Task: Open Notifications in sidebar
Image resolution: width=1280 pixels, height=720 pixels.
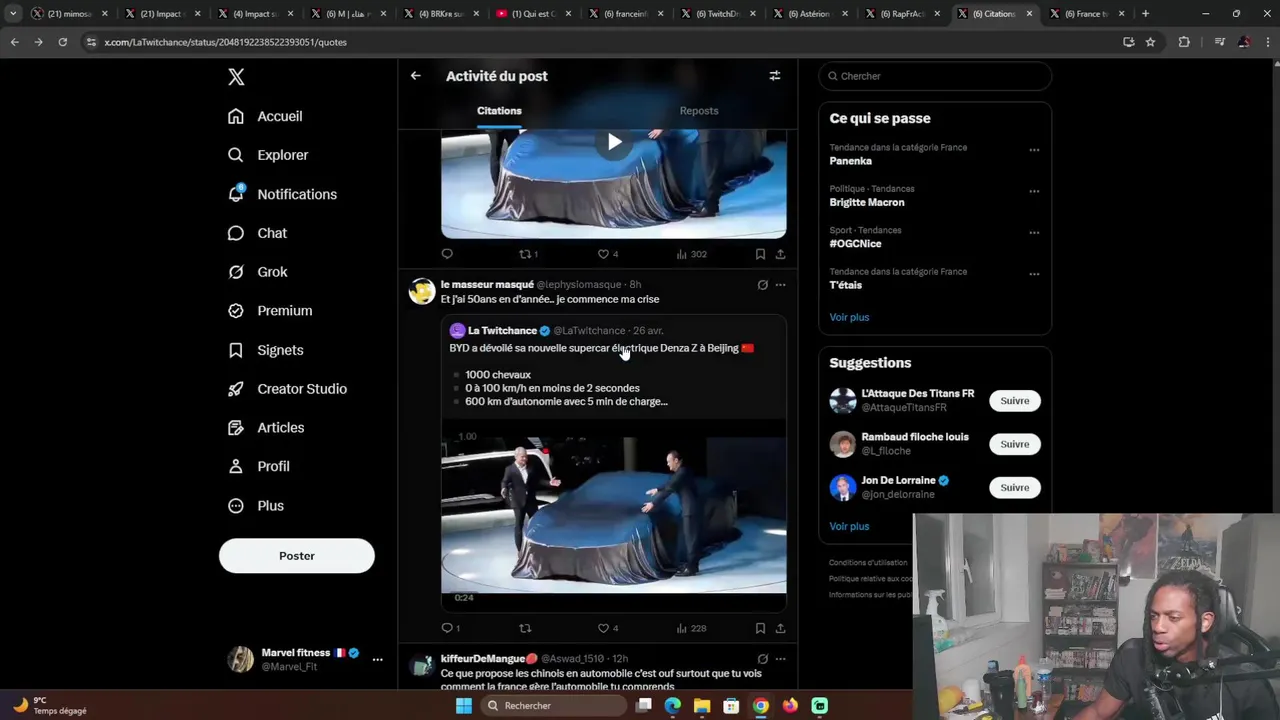Action: [x=282, y=194]
